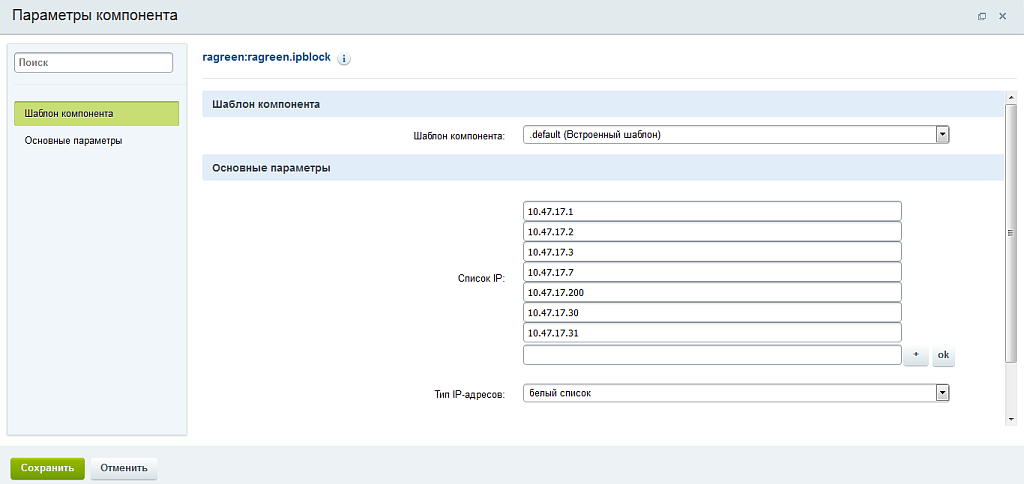Expand the dialog using the maximize icon
The height and width of the screenshot is (484, 1024).
click(982, 16)
